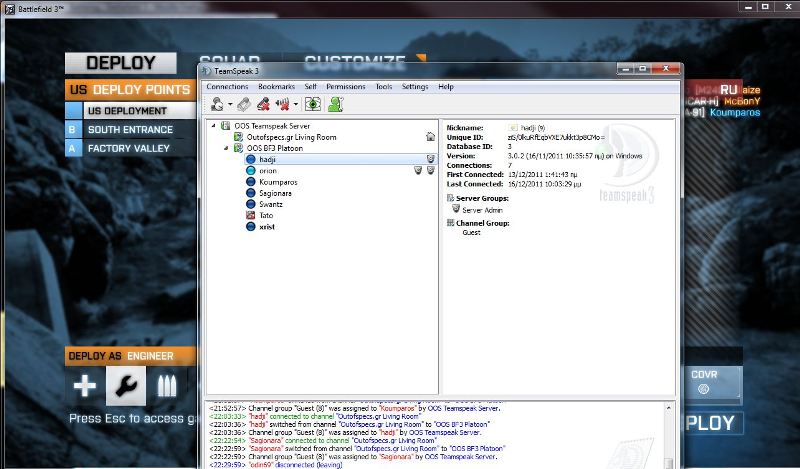The width and height of the screenshot is (800, 469).
Task: Select user Tato in channel tree
Action: tap(266, 215)
